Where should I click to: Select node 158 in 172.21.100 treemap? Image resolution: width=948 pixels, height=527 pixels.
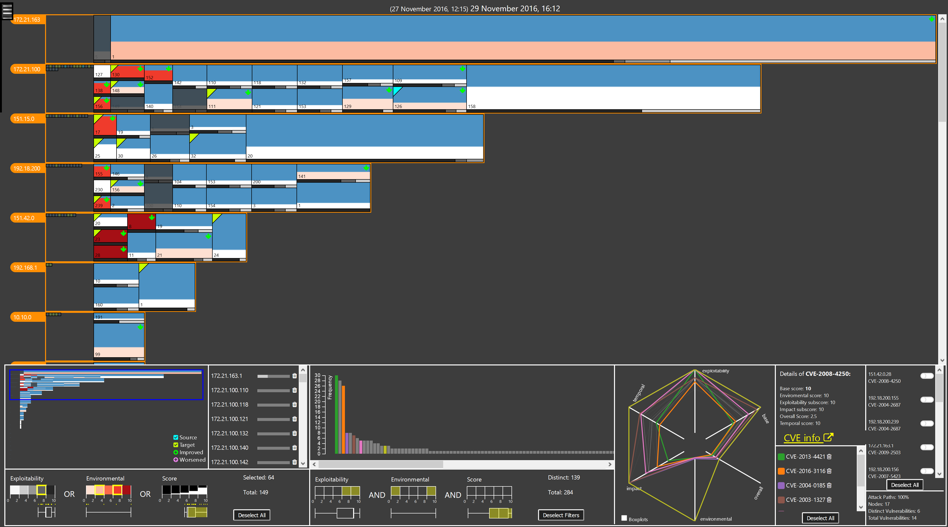614,88
